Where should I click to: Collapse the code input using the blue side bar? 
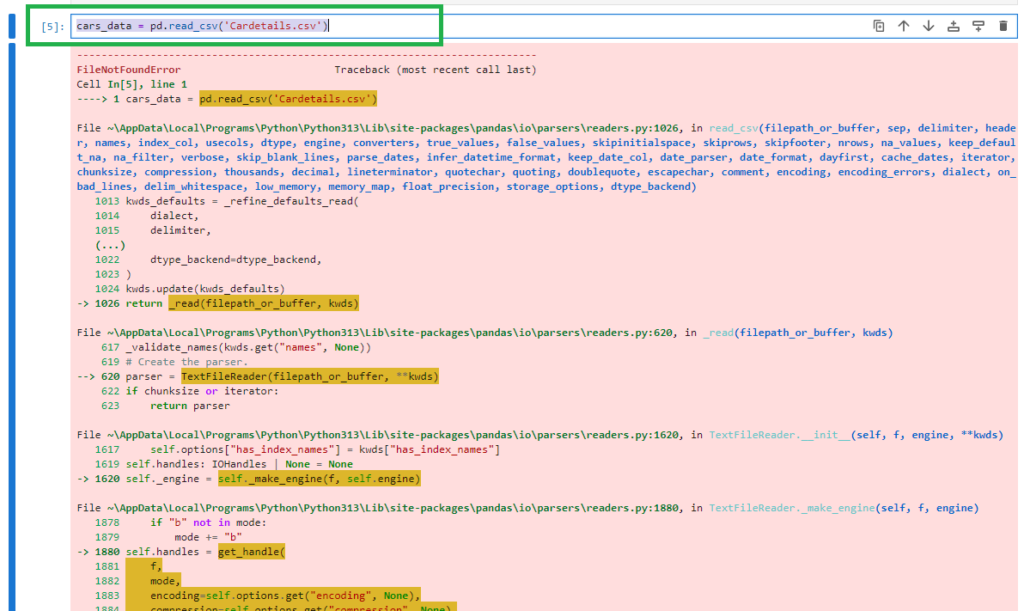coord(10,26)
